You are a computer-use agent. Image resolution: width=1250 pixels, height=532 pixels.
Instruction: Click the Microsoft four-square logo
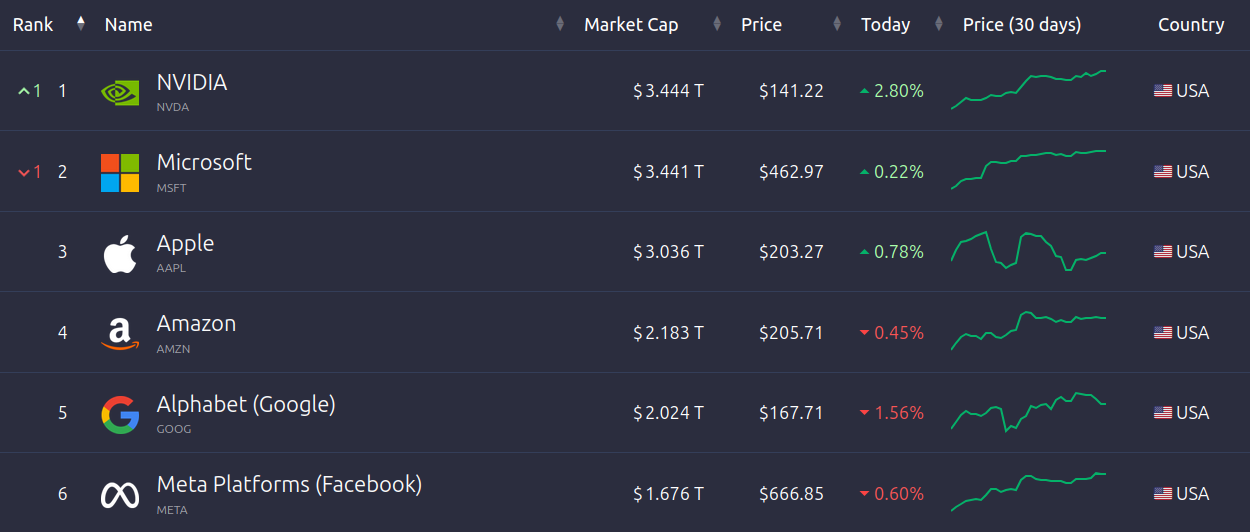(x=120, y=172)
